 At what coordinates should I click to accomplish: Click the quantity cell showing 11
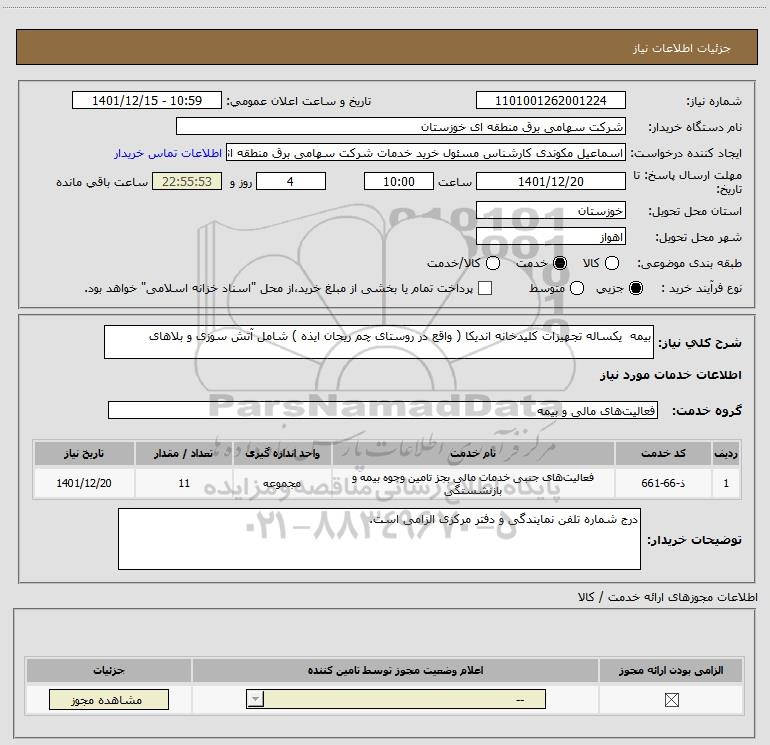(184, 483)
